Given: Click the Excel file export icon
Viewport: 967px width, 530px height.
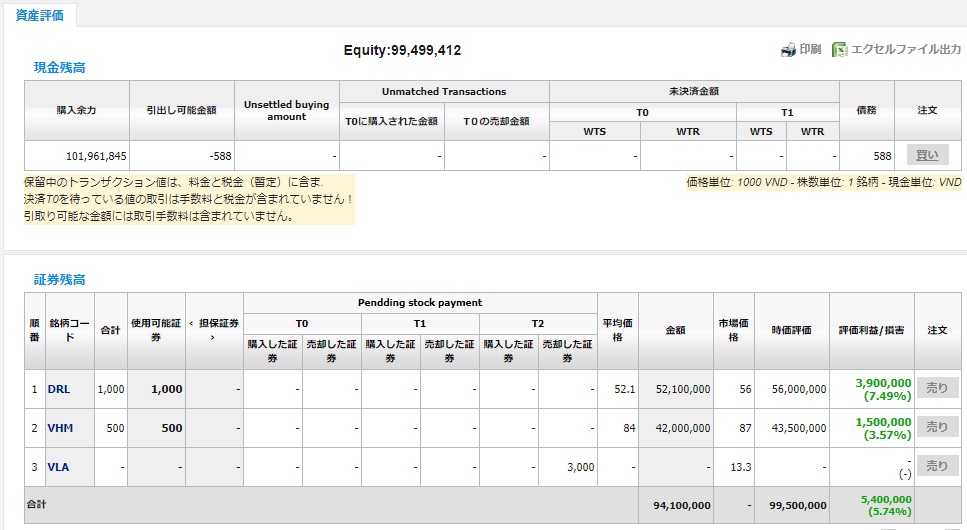Looking at the screenshot, I should [840, 49].
